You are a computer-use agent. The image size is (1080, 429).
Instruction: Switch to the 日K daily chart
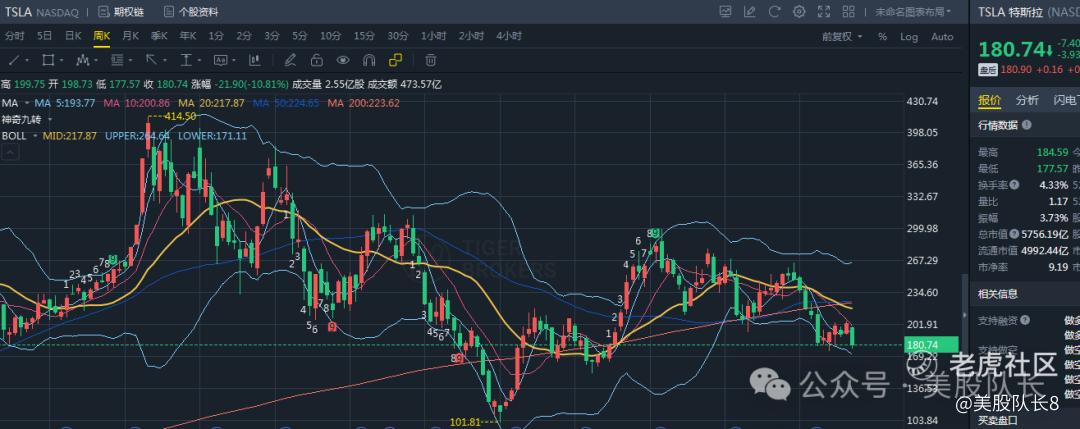click(x=73, y=36)
